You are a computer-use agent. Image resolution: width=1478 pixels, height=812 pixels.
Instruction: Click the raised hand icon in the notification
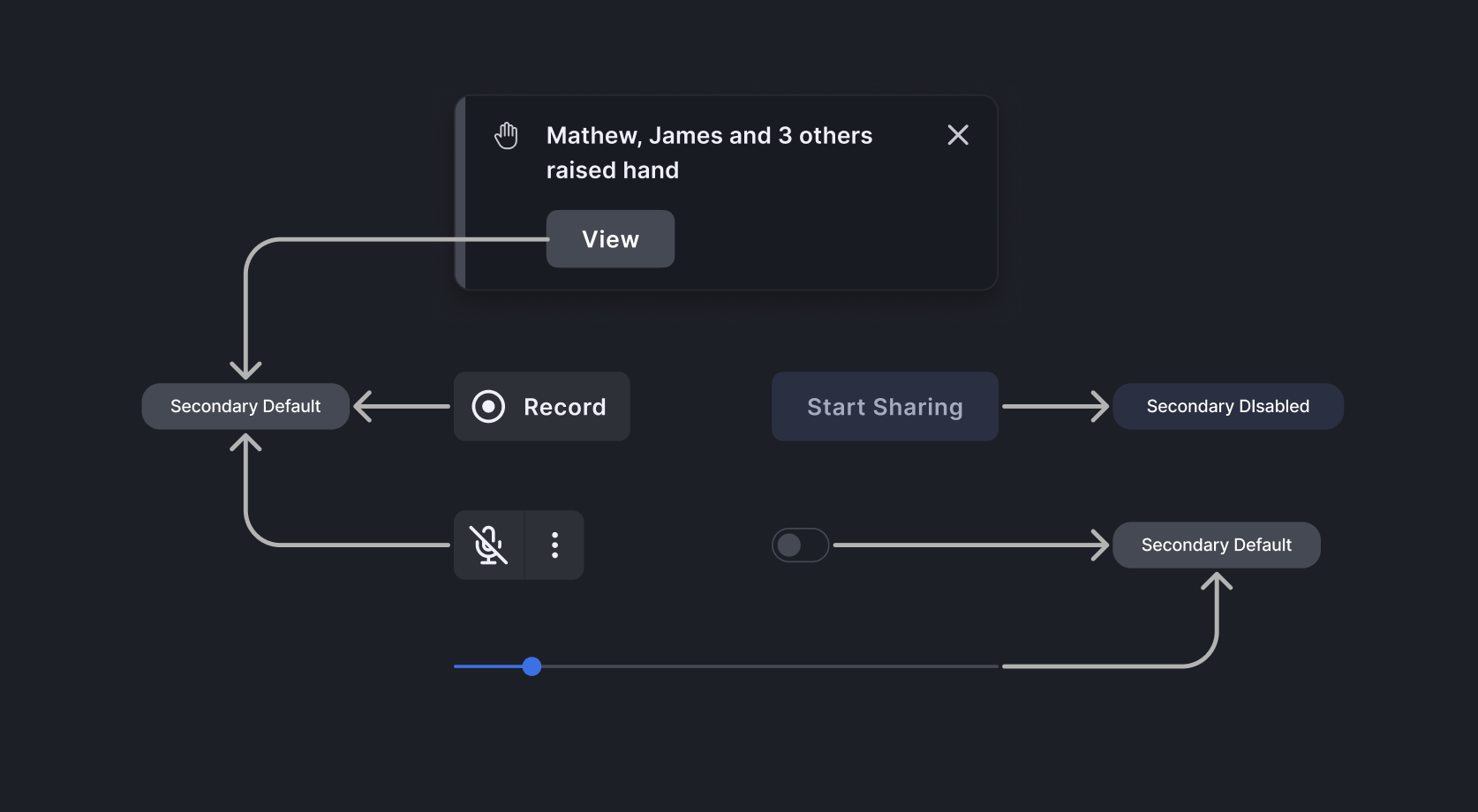click(506, 136)
